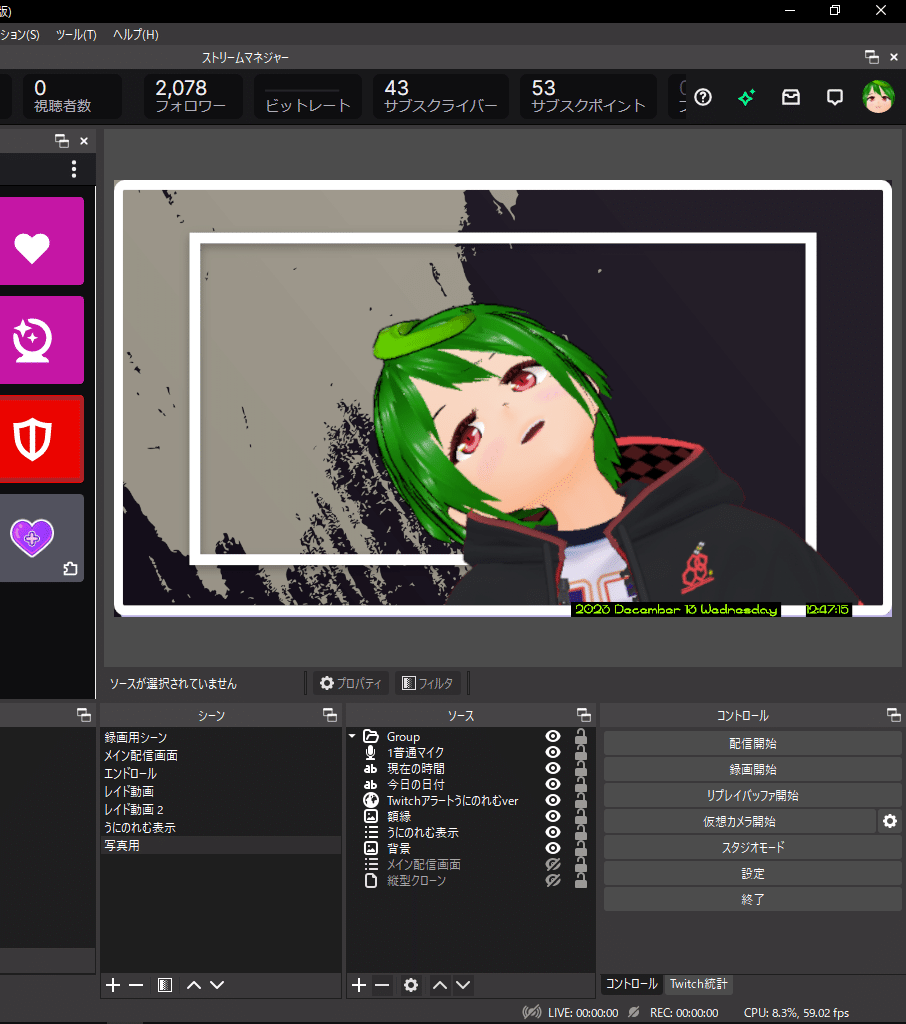Hide the 現在の時間 source
906x1024 pixels.
tap(553, 768)
